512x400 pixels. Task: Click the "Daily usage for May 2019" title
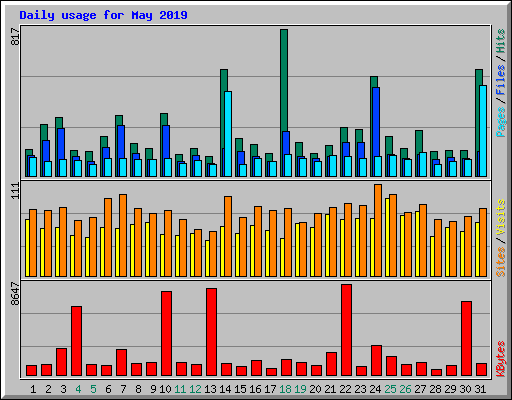tap(103, 15)
